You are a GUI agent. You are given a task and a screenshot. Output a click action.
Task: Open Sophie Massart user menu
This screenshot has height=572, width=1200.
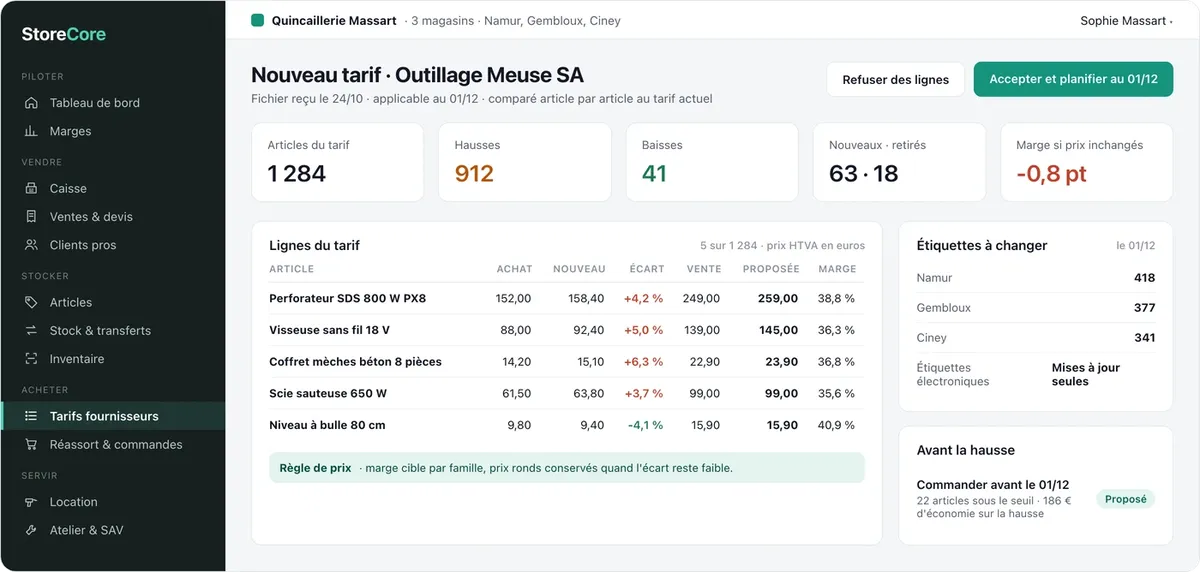click(x=1126, y=20)
